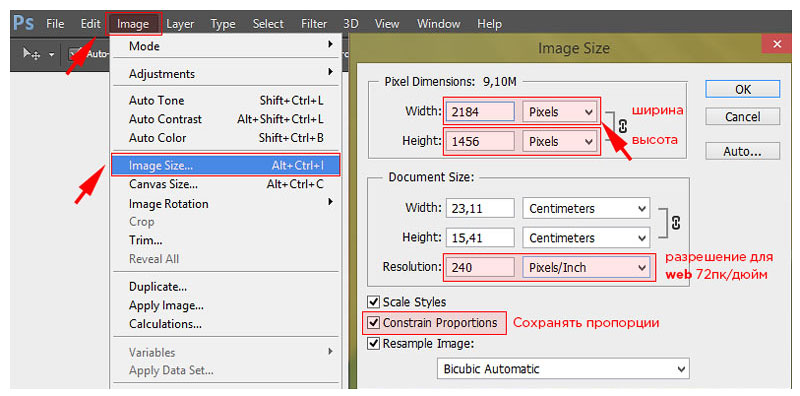The height and width of the screenshot is (396, 800).
Task: Click the pixel Width field showing 2184
Action: coord(480,112)
